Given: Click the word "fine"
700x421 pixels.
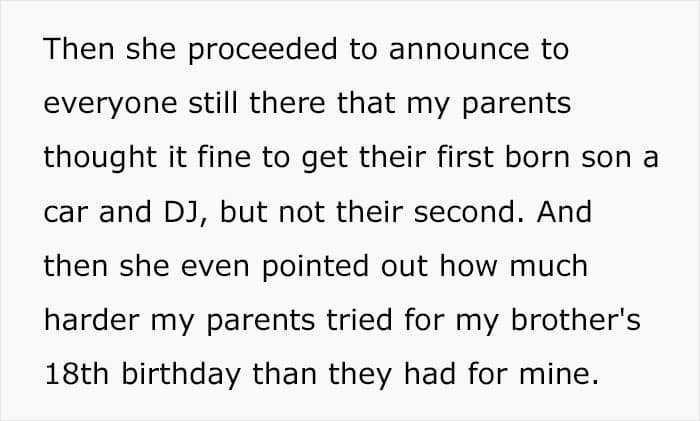Looking at the screenshot, I should (224, 157).
